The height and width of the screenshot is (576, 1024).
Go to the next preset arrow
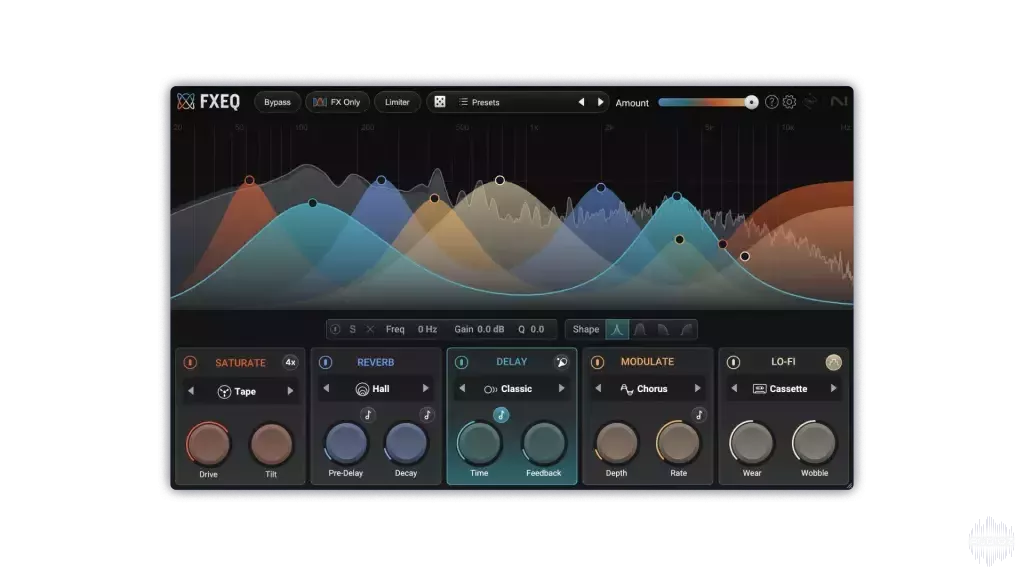pos(600,102)
